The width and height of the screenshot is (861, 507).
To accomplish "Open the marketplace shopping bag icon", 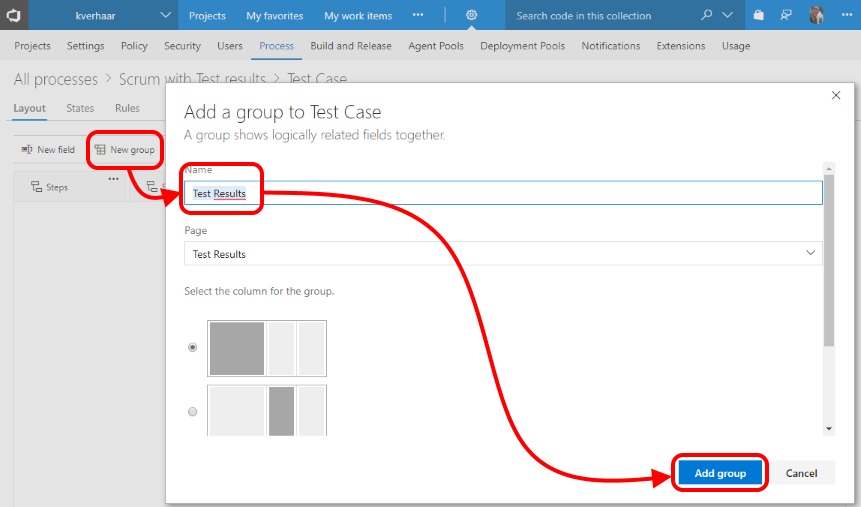I will pos(758,15).
